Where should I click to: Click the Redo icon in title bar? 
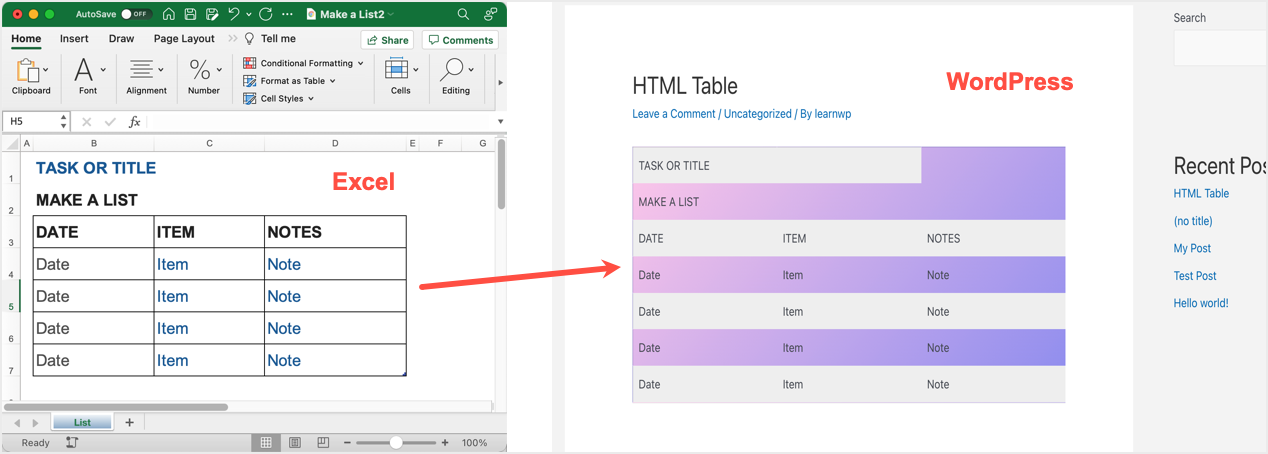tap(266, 15)
